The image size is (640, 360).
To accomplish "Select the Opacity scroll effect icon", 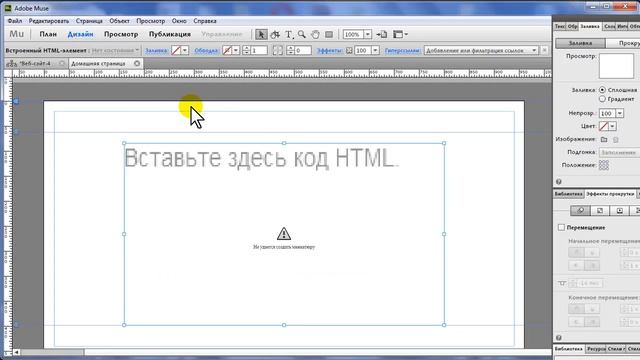I will click(x=600, y=210).
